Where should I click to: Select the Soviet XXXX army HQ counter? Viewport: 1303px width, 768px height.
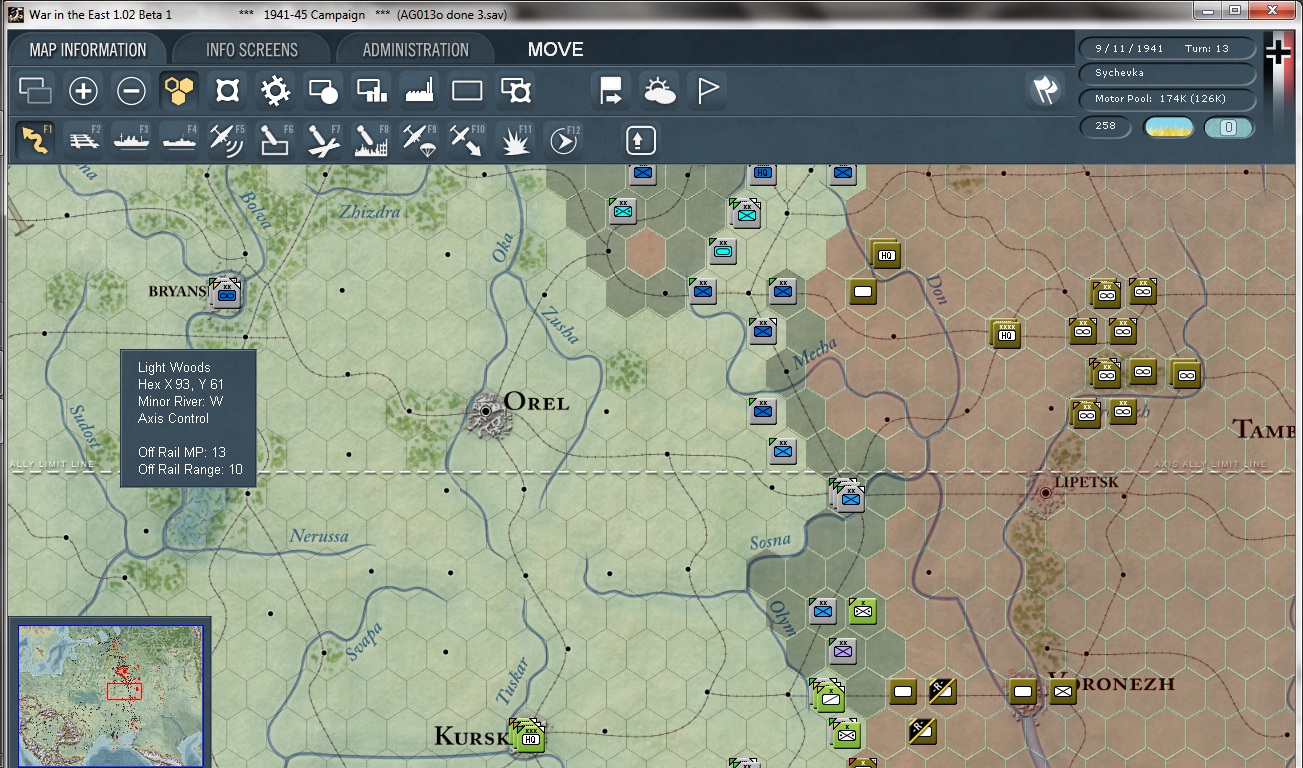[1005, 334]
